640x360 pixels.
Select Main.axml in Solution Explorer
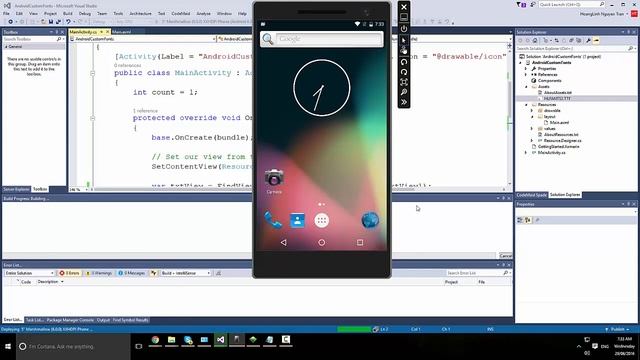tap(559, 122)
